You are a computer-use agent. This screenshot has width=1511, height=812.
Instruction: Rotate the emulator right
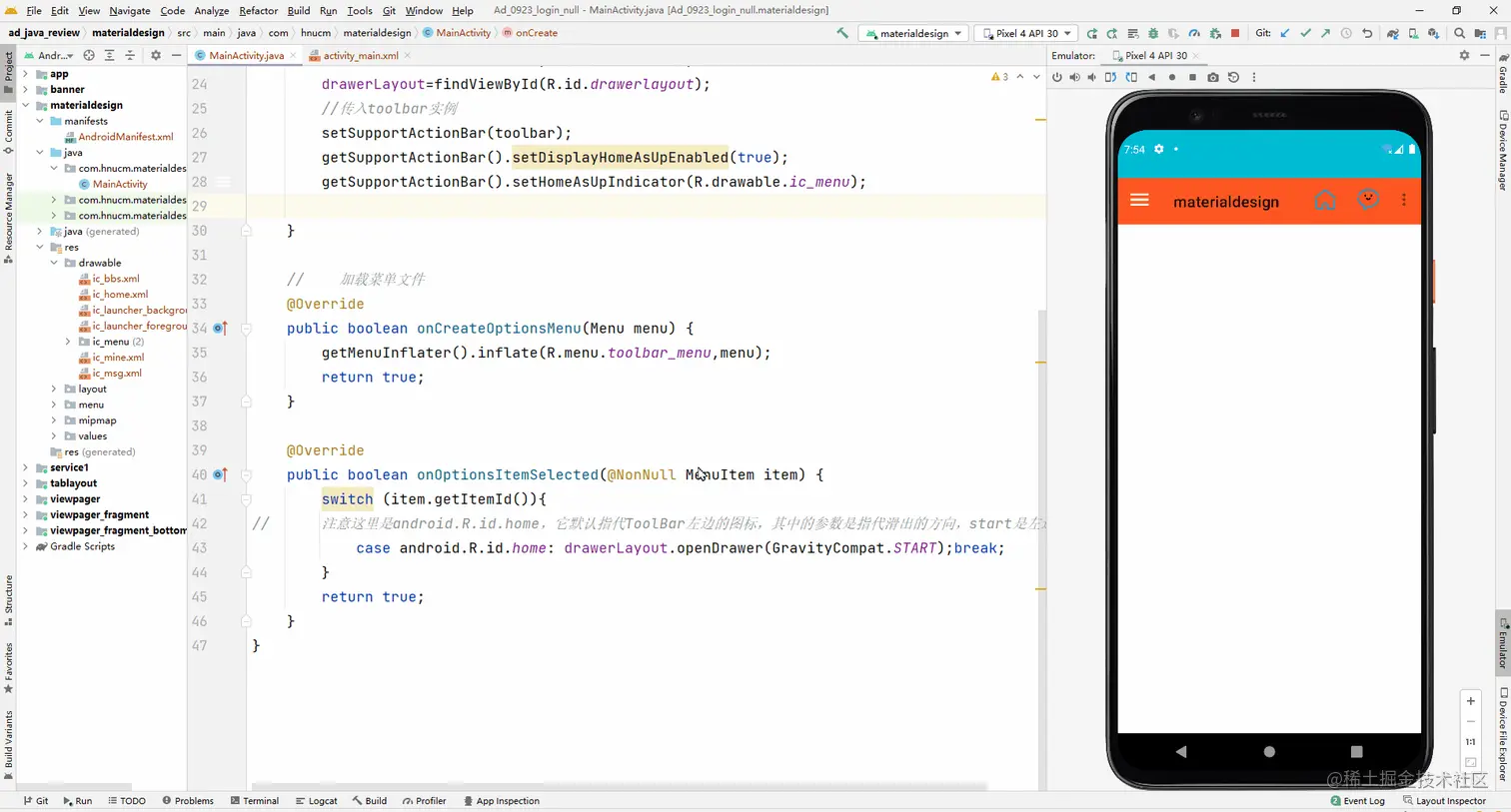(x=1131, y=77)
